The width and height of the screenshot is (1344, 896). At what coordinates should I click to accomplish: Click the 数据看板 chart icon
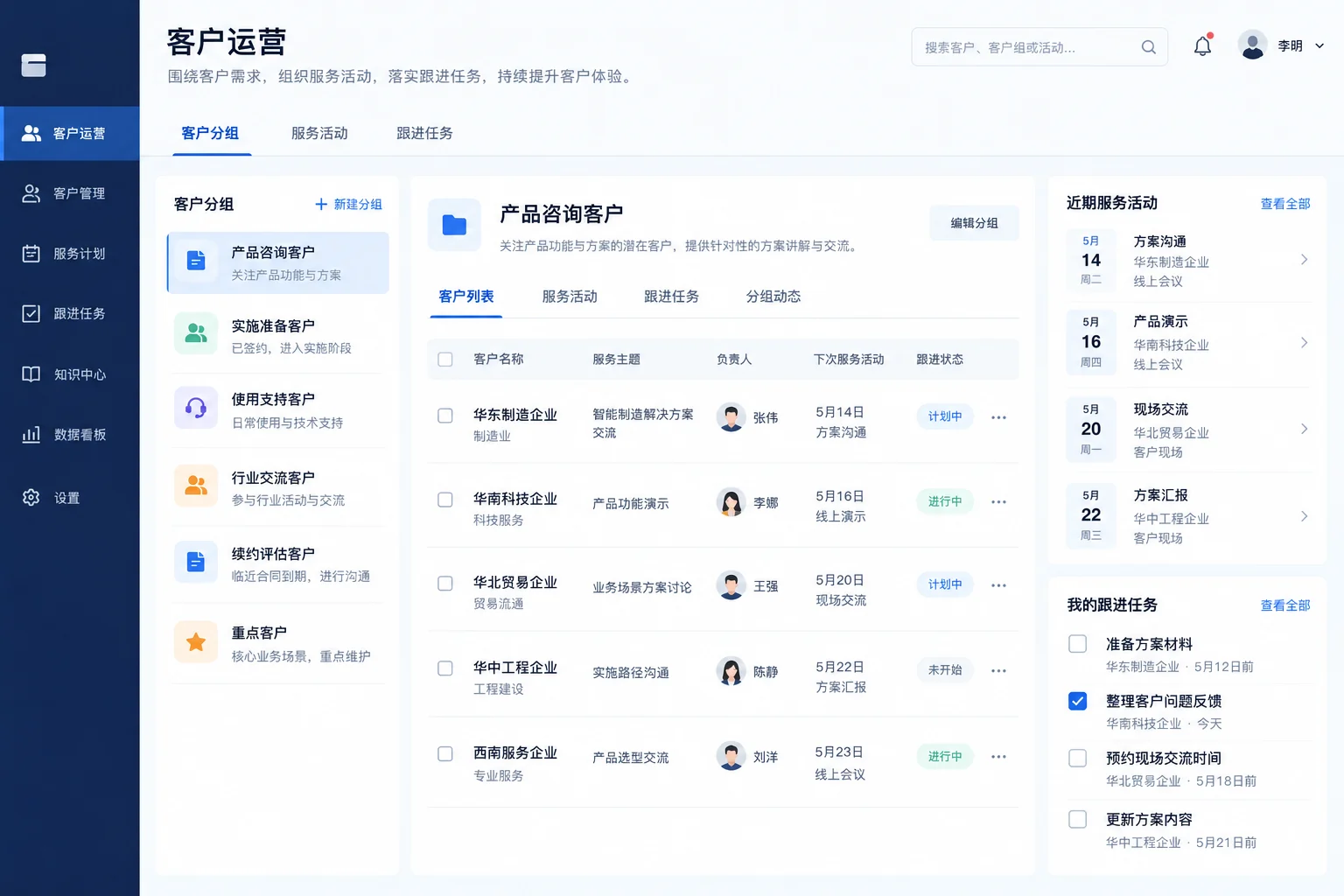31,435
